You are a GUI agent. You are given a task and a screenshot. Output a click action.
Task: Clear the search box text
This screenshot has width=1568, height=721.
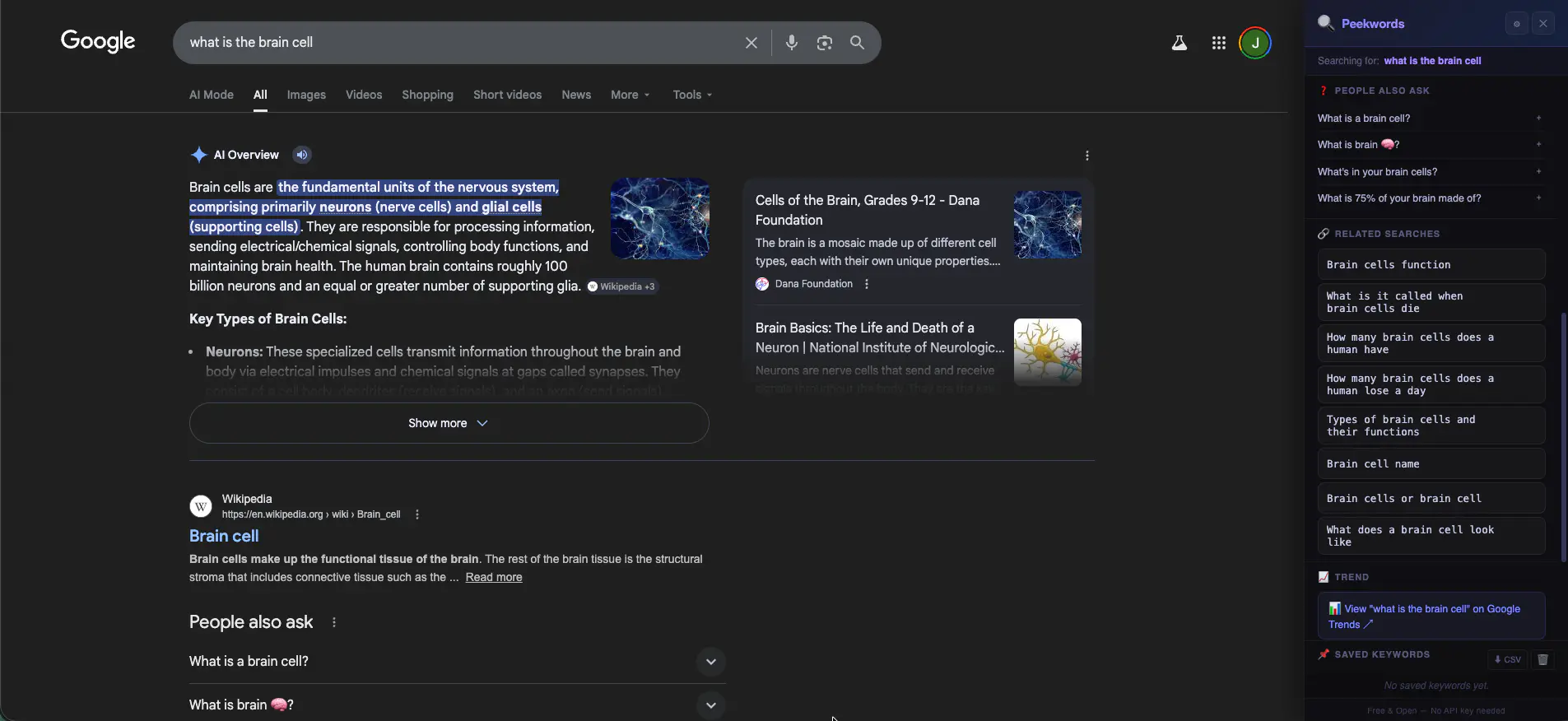click(751, 43)
